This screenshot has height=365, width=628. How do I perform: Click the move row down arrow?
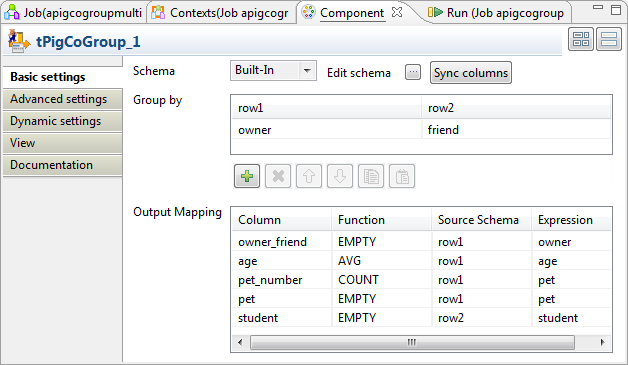pos(340,176)
